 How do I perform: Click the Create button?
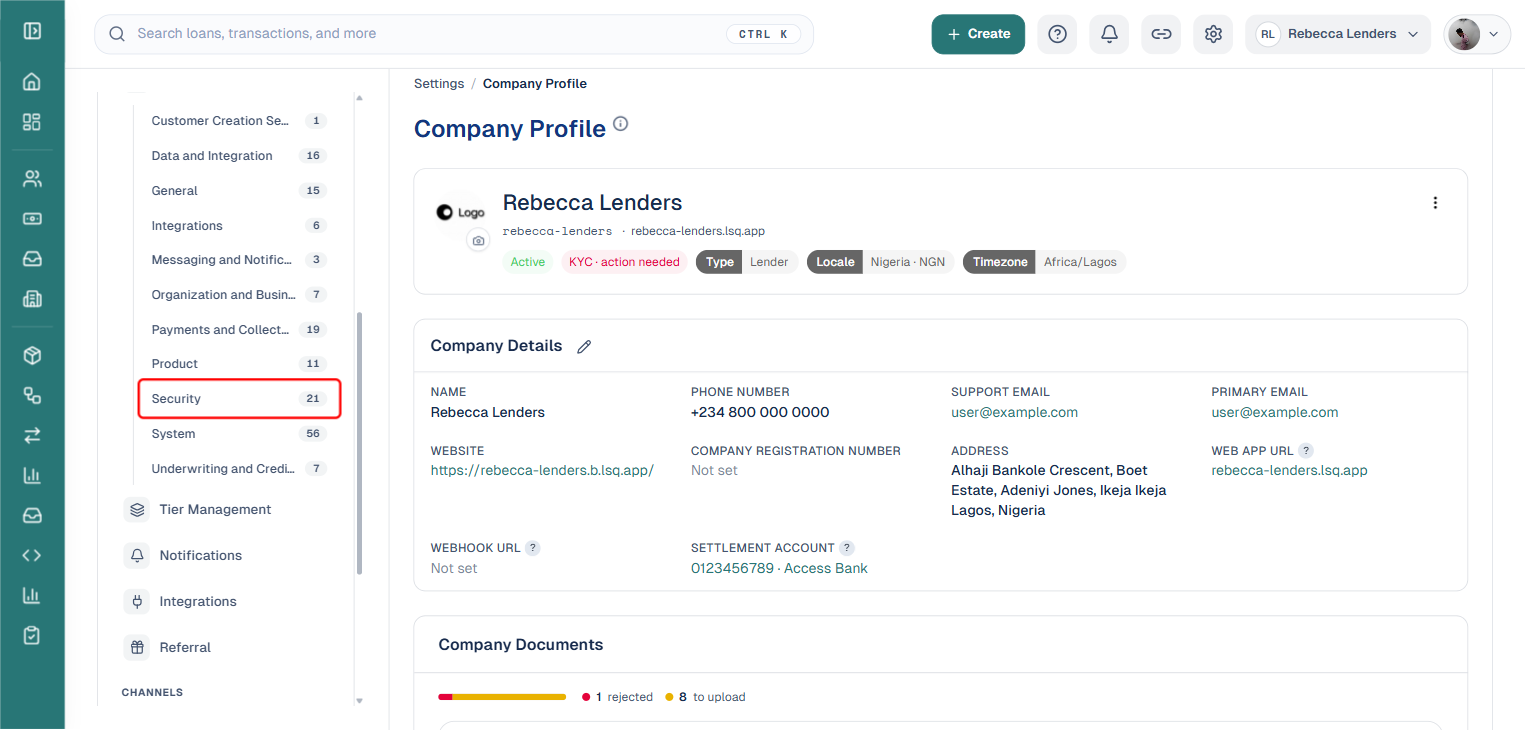(x=978, y=34)
